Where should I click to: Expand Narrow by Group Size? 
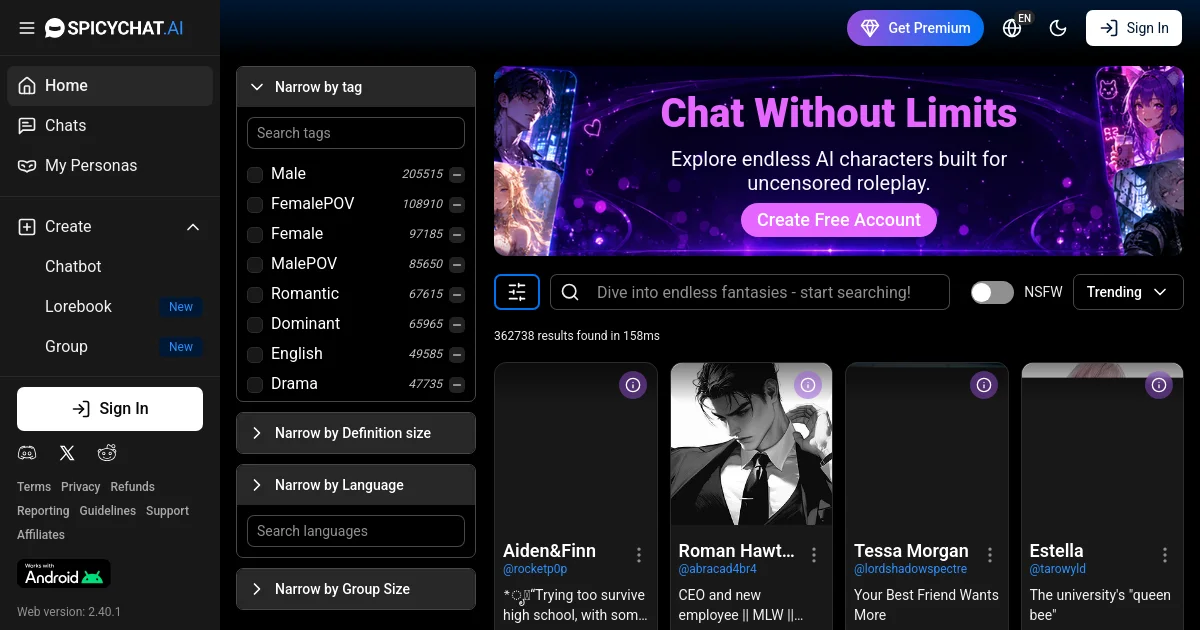pos(356,589)
